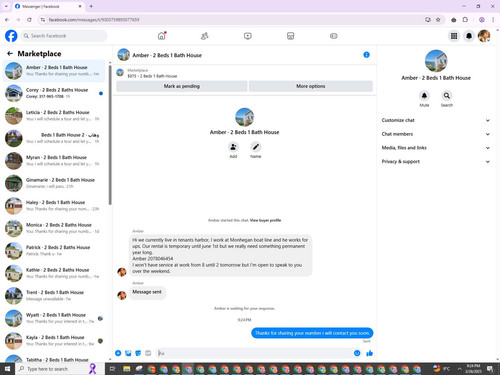Viewport: 500px width, 375px height.
Task: Open the Watch video icon
Action: pos(248,36)
